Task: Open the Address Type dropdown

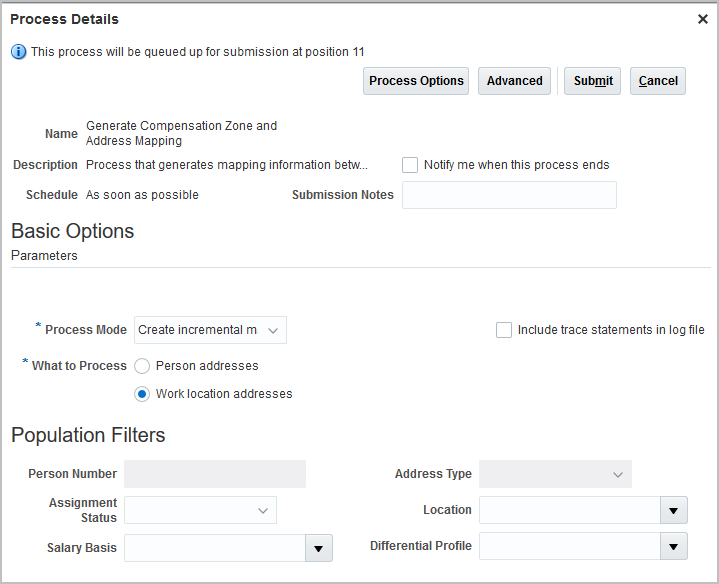Action: [x=618, y=475]
